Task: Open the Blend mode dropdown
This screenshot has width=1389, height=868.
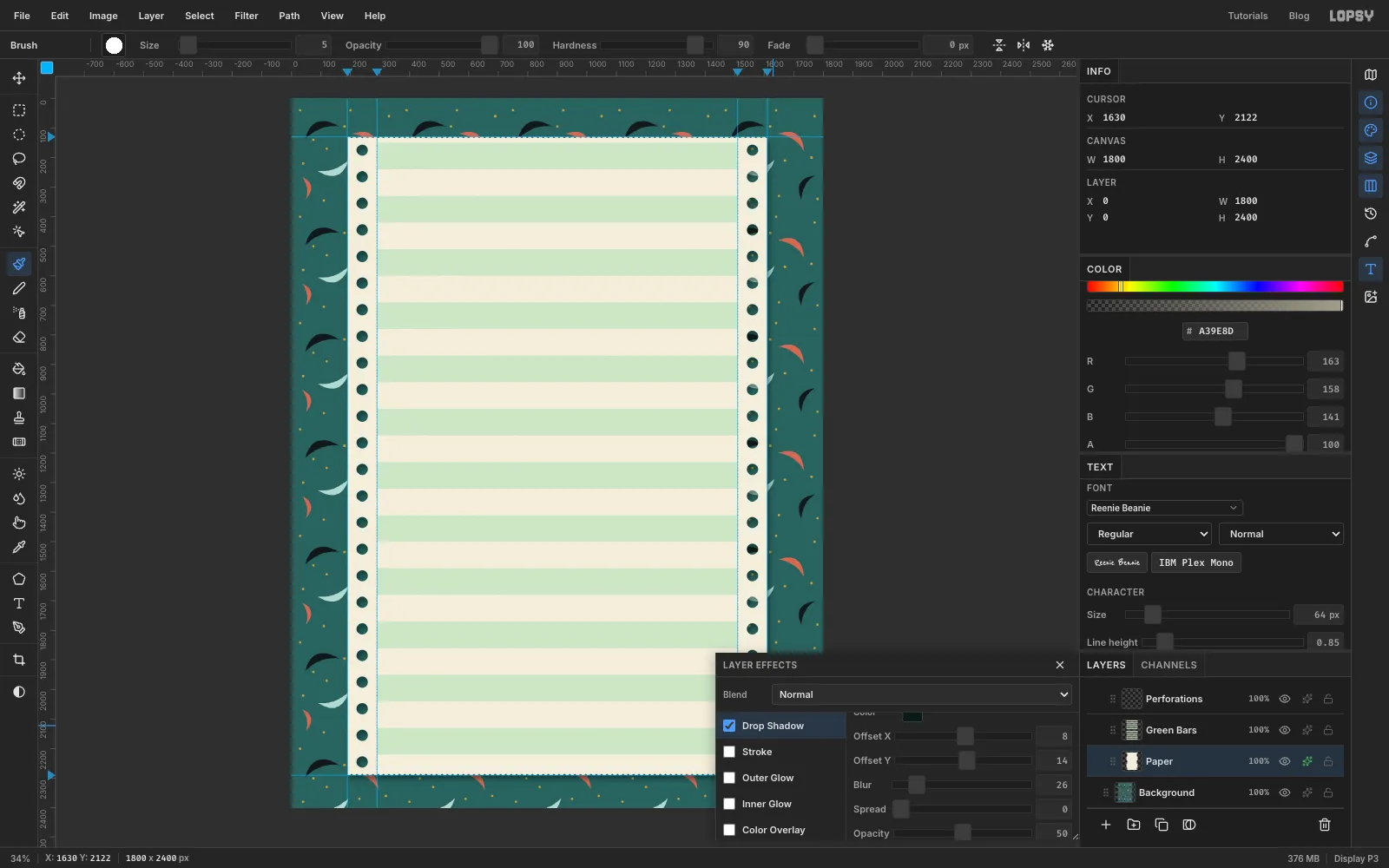Action: click(922, 694)
